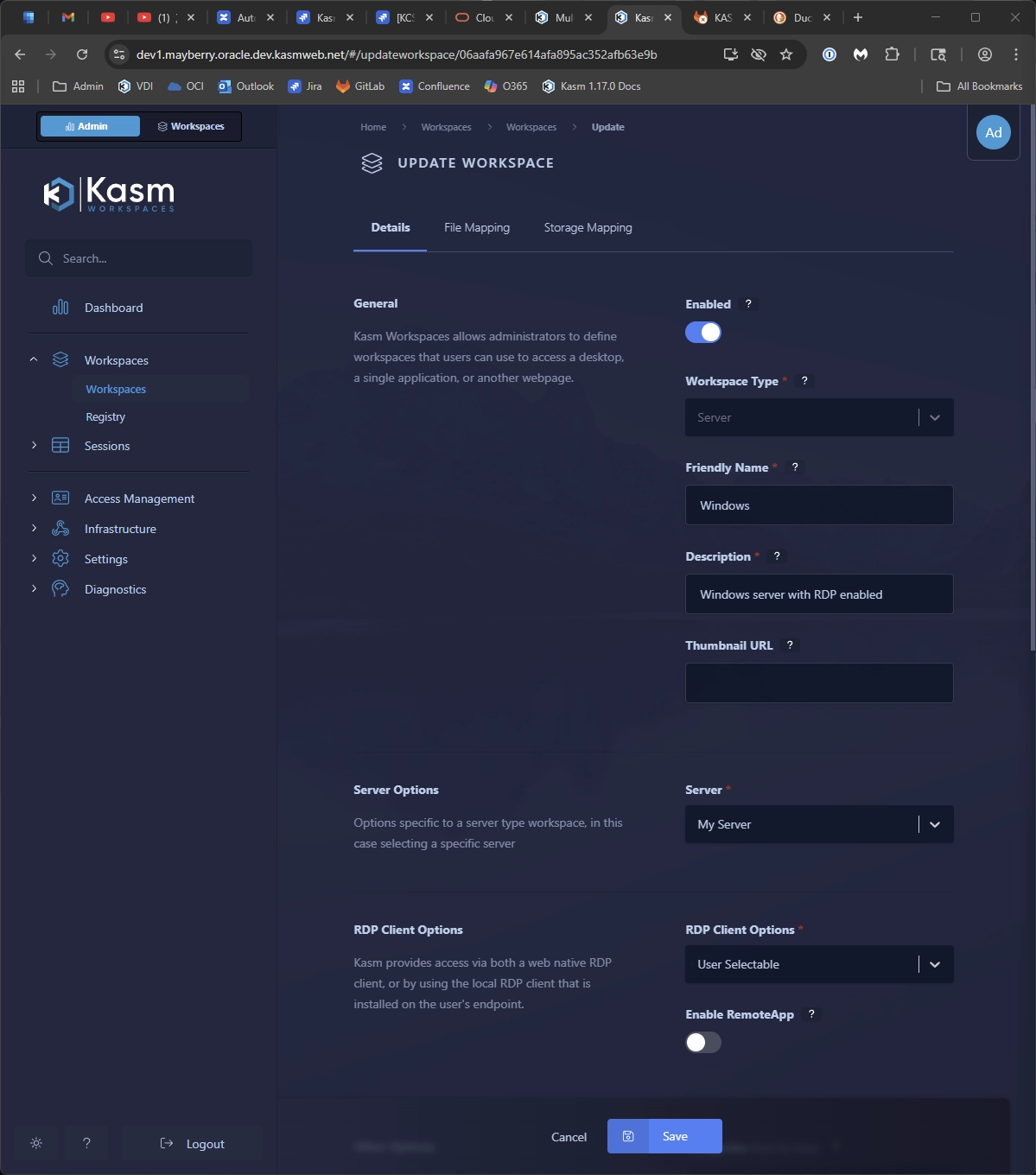The width and height of the screenshot is (1036, 1175).
Task: Click the Settings gear icon in sidebar
Action: click(x=60, y=558)
